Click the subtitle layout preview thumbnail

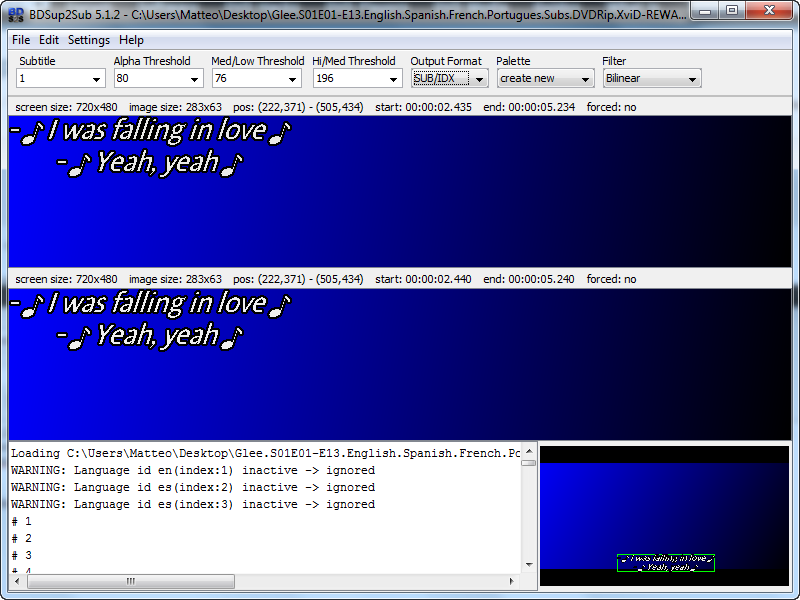664,516
